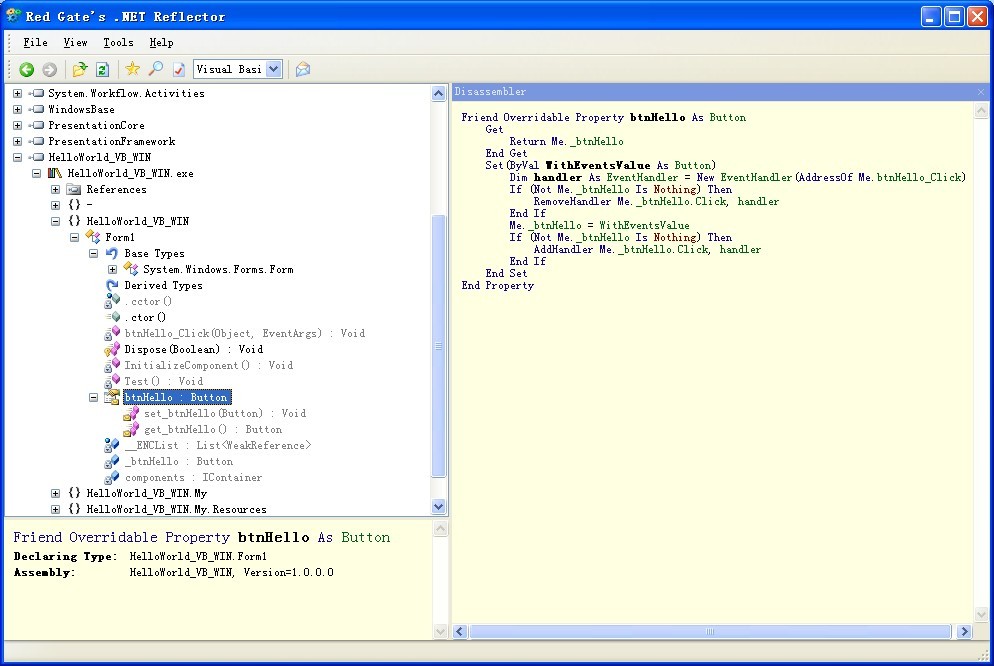Collapse the HelloWorld_VB_WIN assembly node

coord(18,157)
